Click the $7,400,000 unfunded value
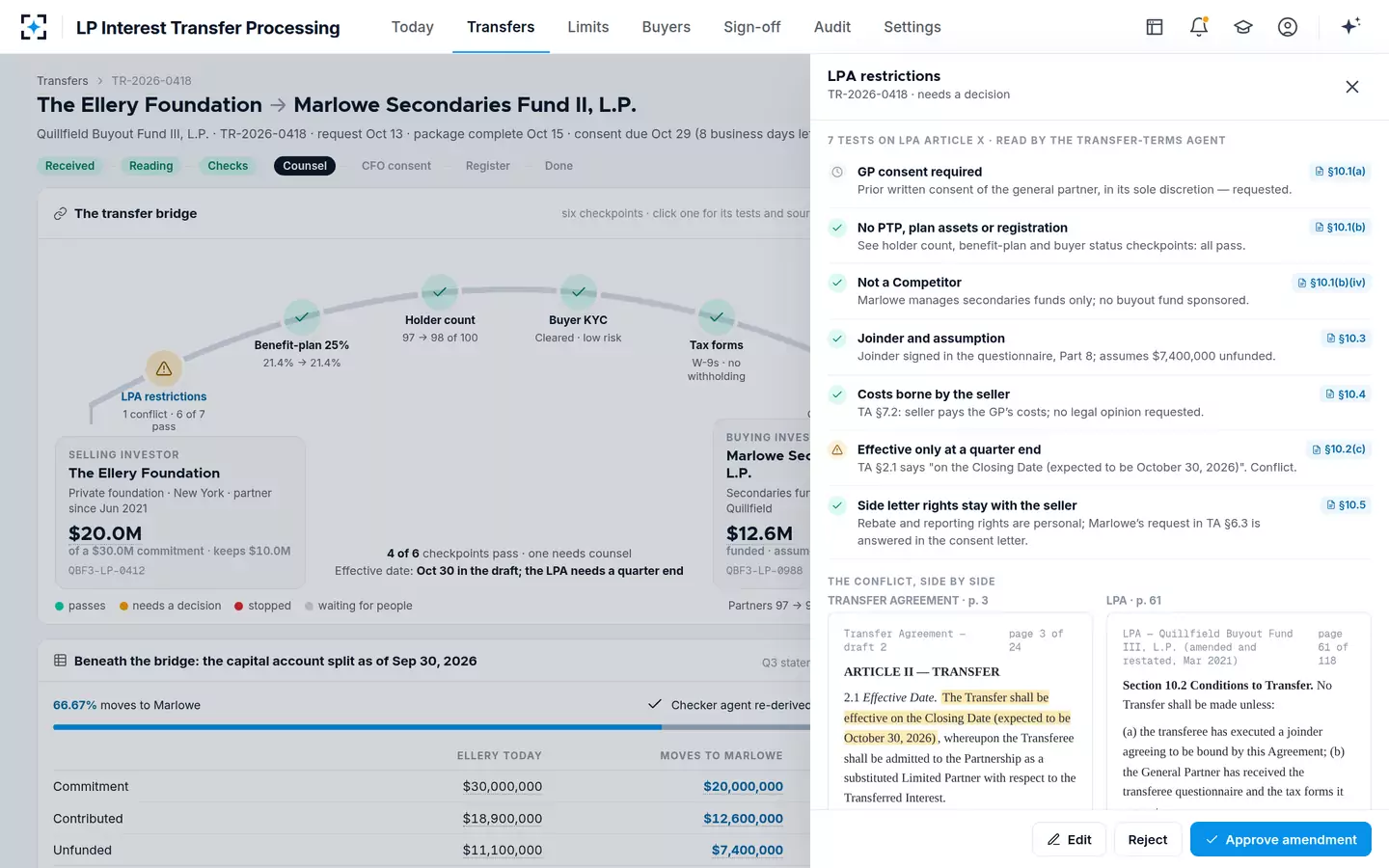This screenshot has height=868, width=1389. pyautogui.click(x=747, y=850)
